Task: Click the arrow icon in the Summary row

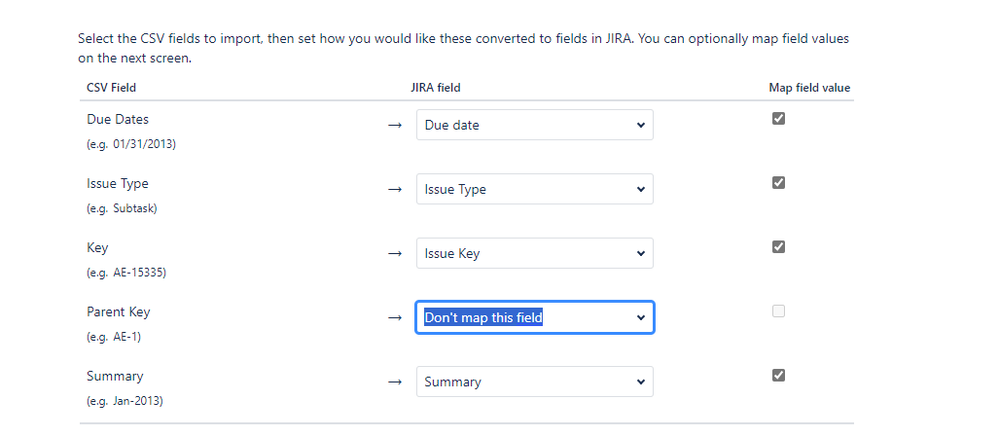Action: (x=395, y=382)
